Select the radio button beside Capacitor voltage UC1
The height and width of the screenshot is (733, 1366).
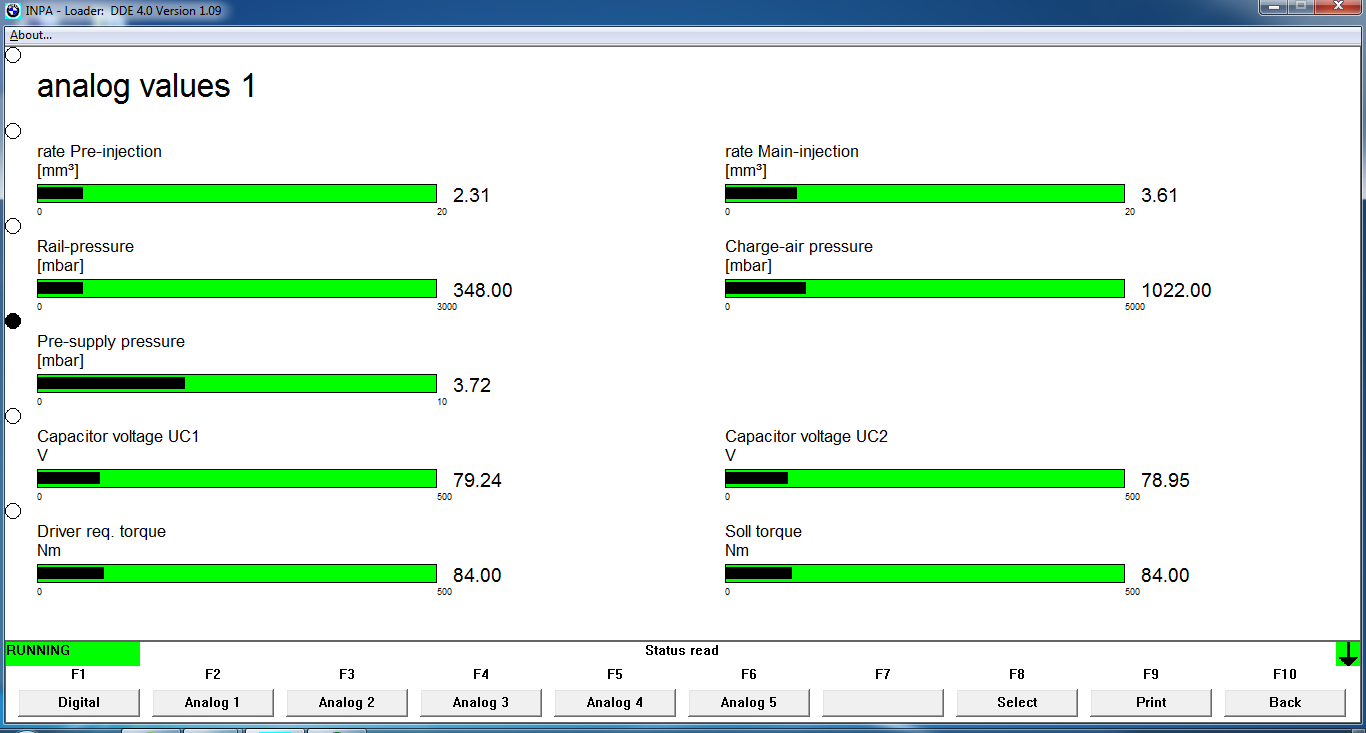[x=13, y=416]
